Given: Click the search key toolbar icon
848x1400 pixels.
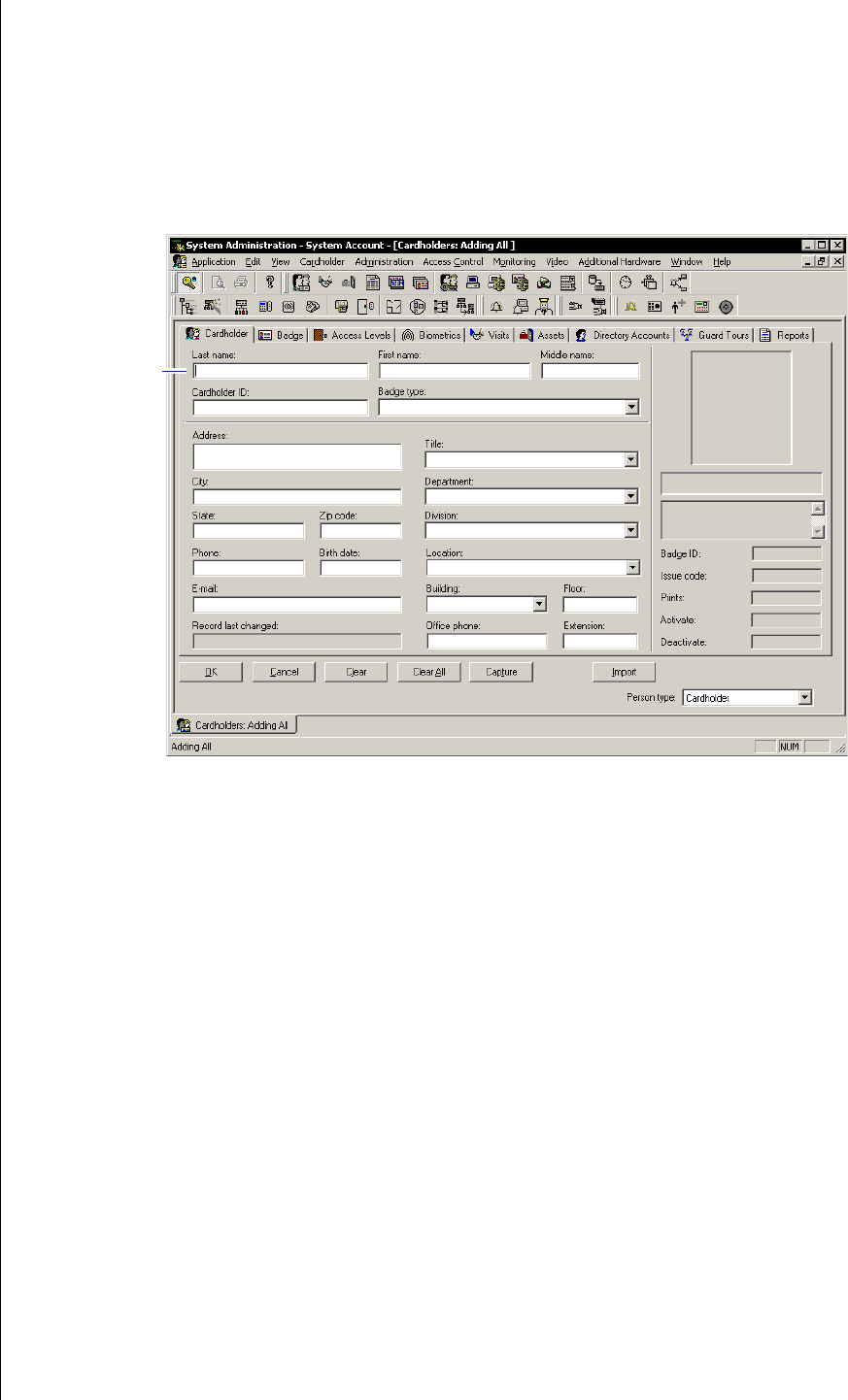Looking at the screenshot, I should coord(189,283).
